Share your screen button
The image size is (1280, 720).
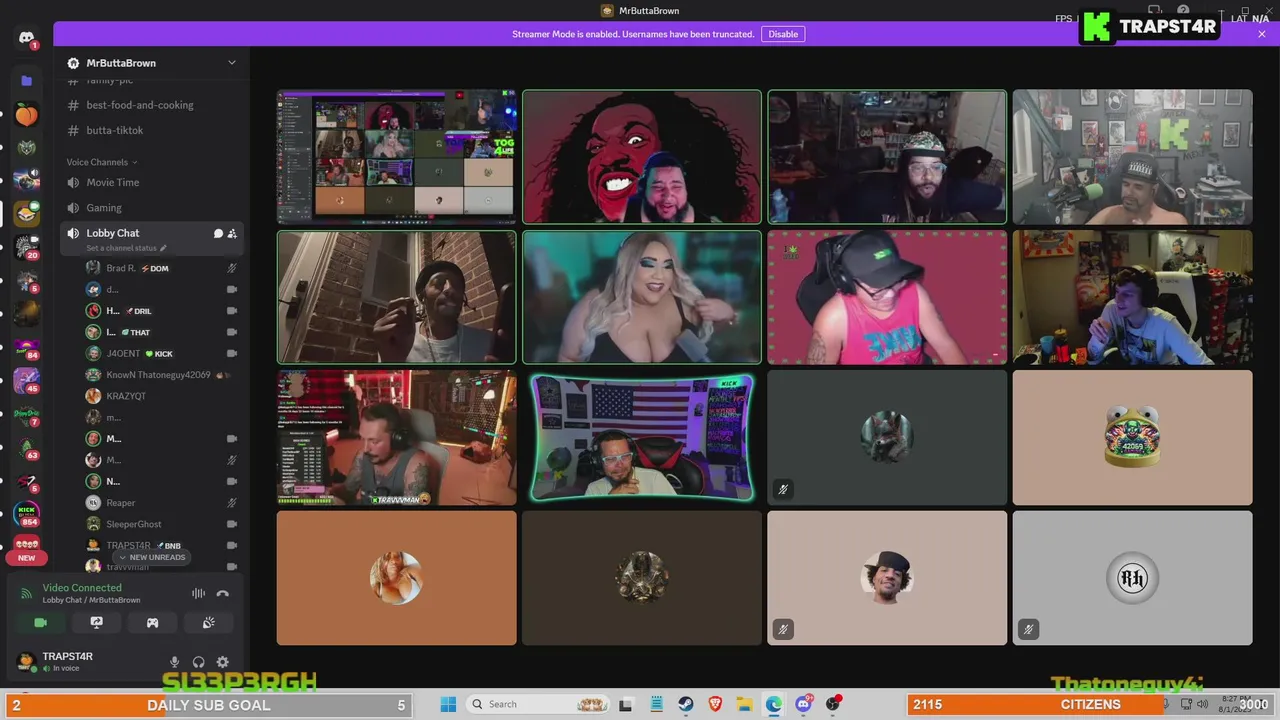[96, 622]
